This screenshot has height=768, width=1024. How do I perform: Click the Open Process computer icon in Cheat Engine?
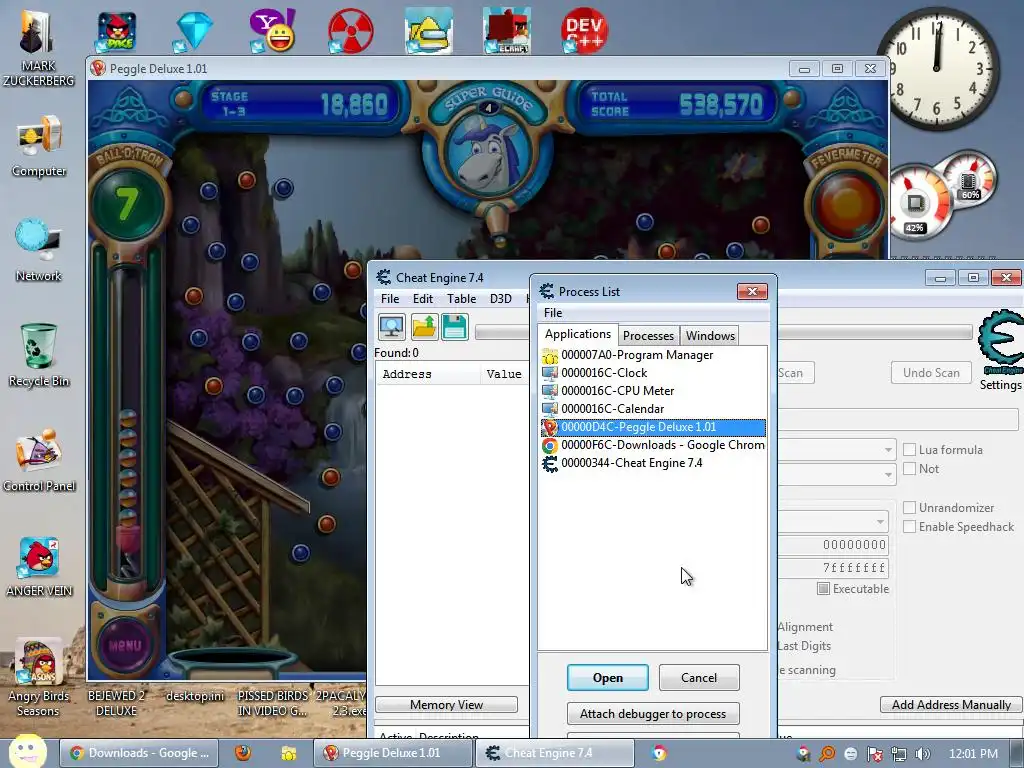pos(391,327)
